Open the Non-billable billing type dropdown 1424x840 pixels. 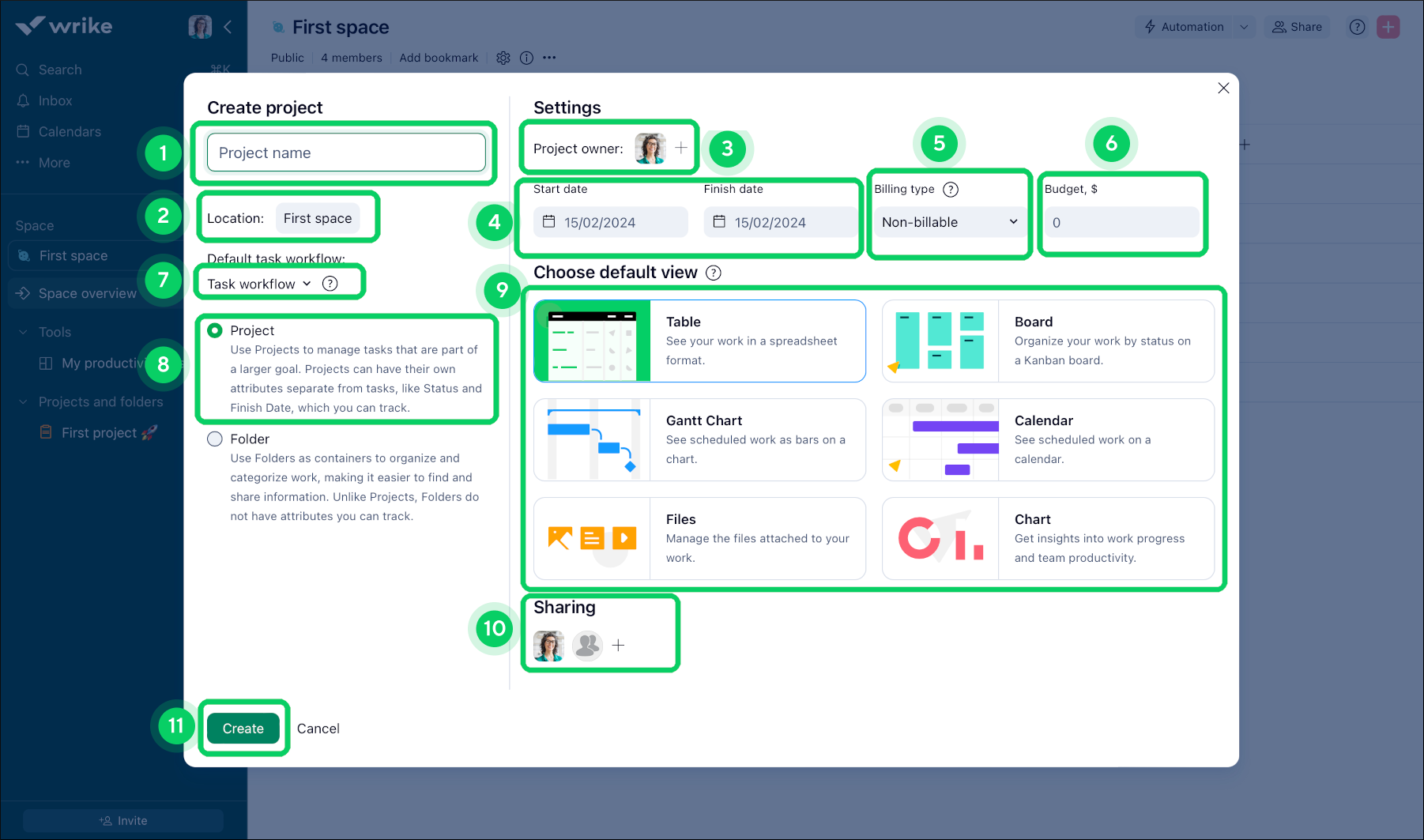[947, 222]
